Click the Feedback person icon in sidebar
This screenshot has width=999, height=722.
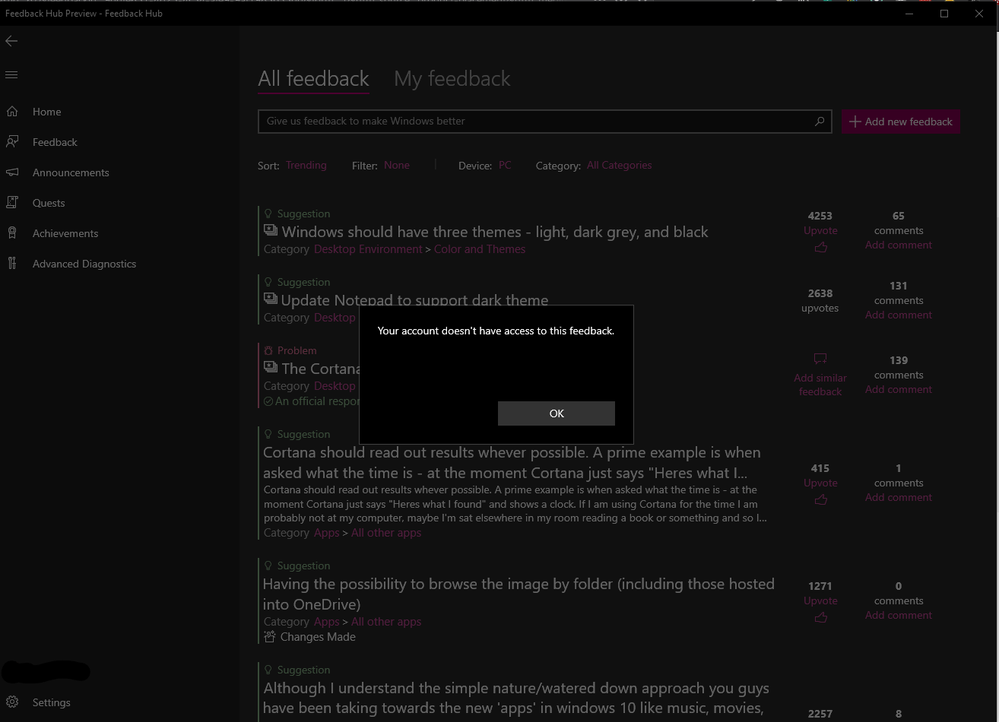[x=12, y=141]
